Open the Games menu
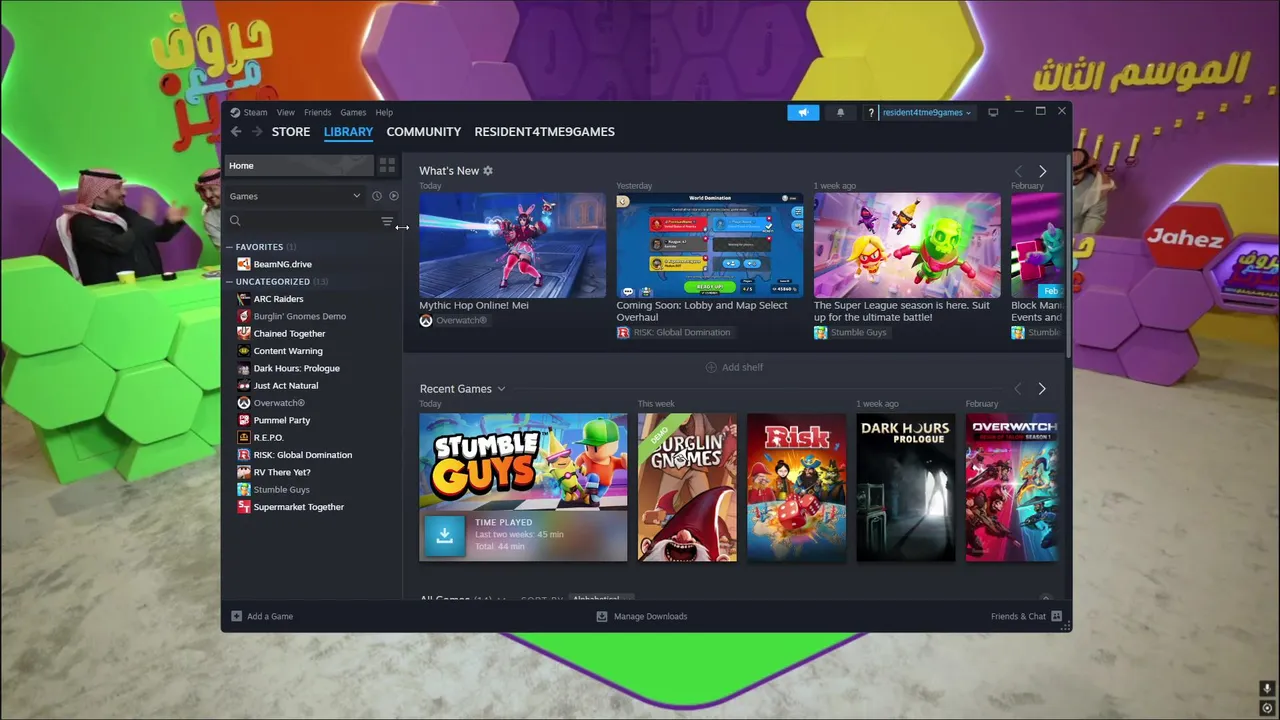Viewport: 1280px width, 720px height. click(x=353, y=112)
